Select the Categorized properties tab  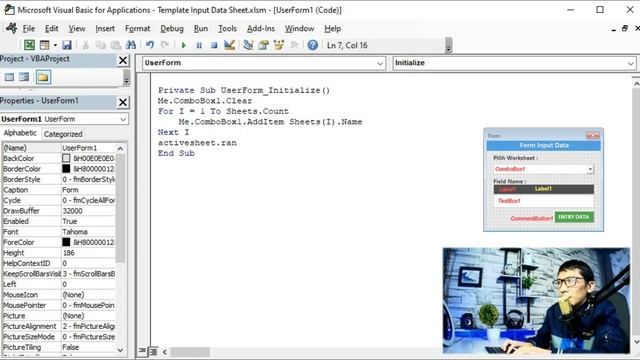click(x=63, y=134)
